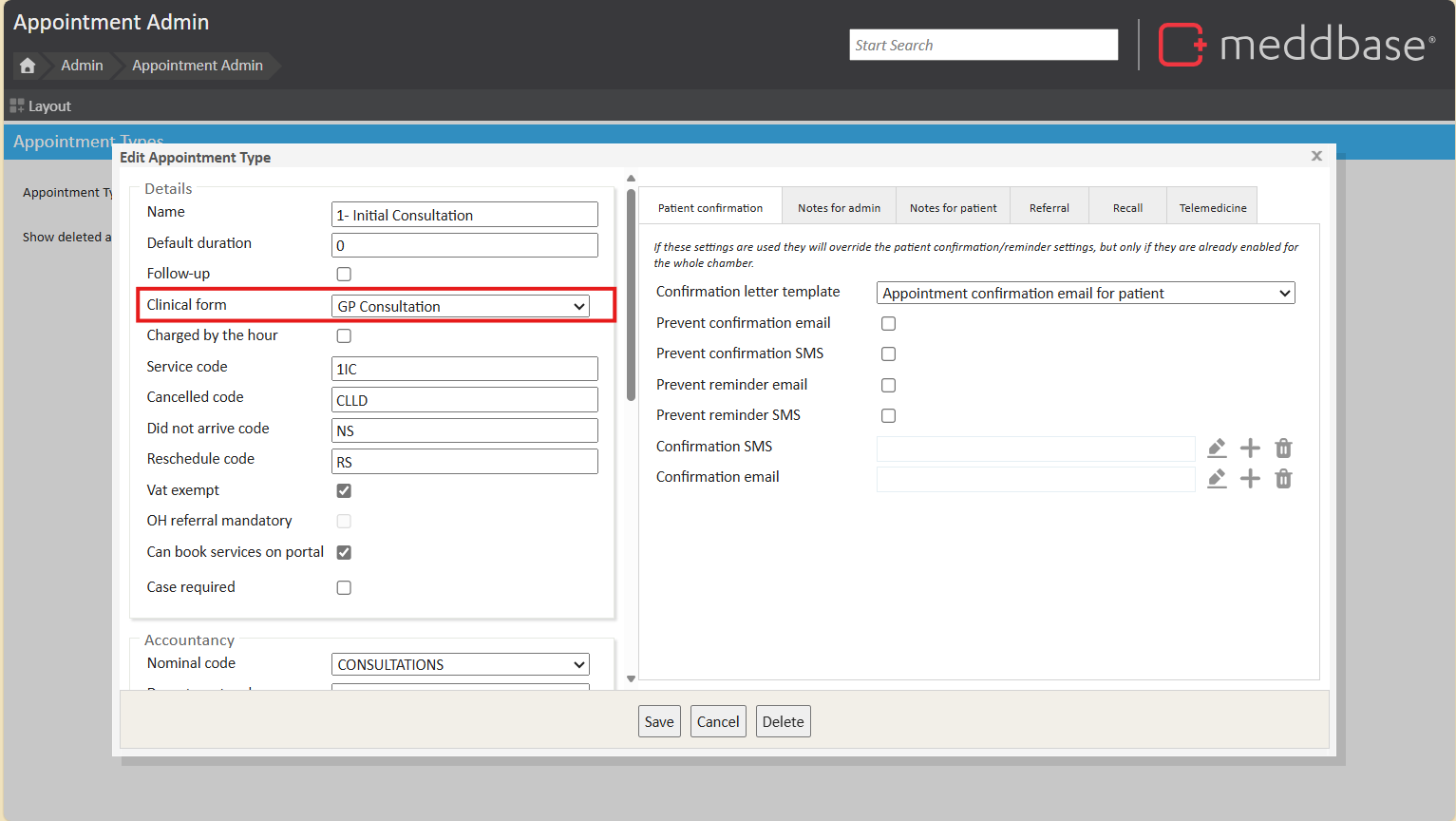Viewport: 1456px width, 821px height.
Task: Click the edit icon for Confirmation SMS
Action: tap(1217, 448)
